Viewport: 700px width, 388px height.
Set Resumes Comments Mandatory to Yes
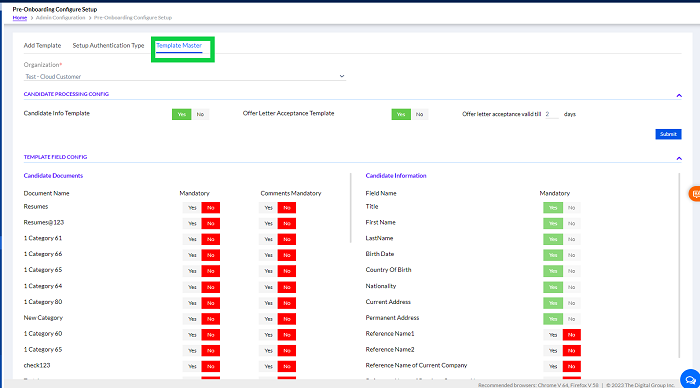point(268,208)
